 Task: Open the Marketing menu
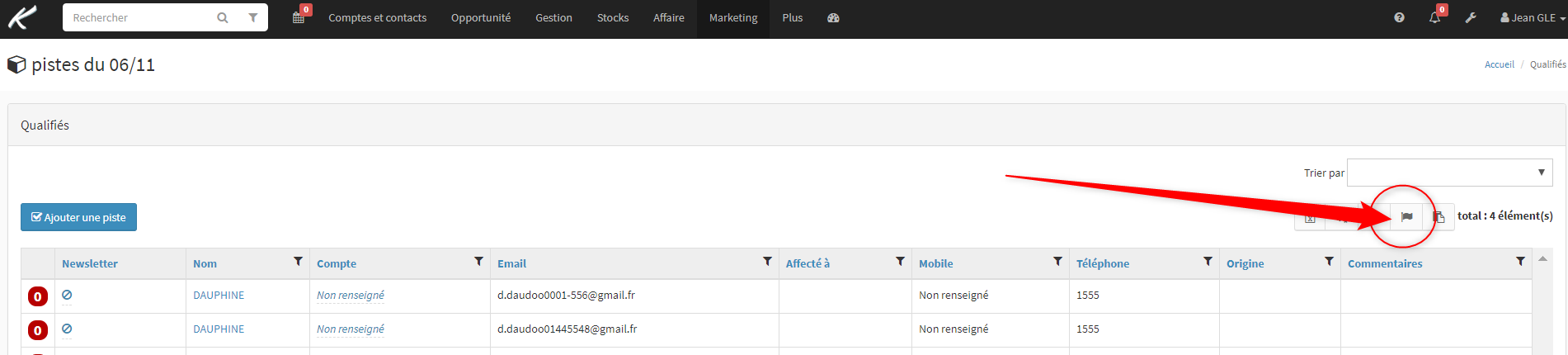point(733,17)
